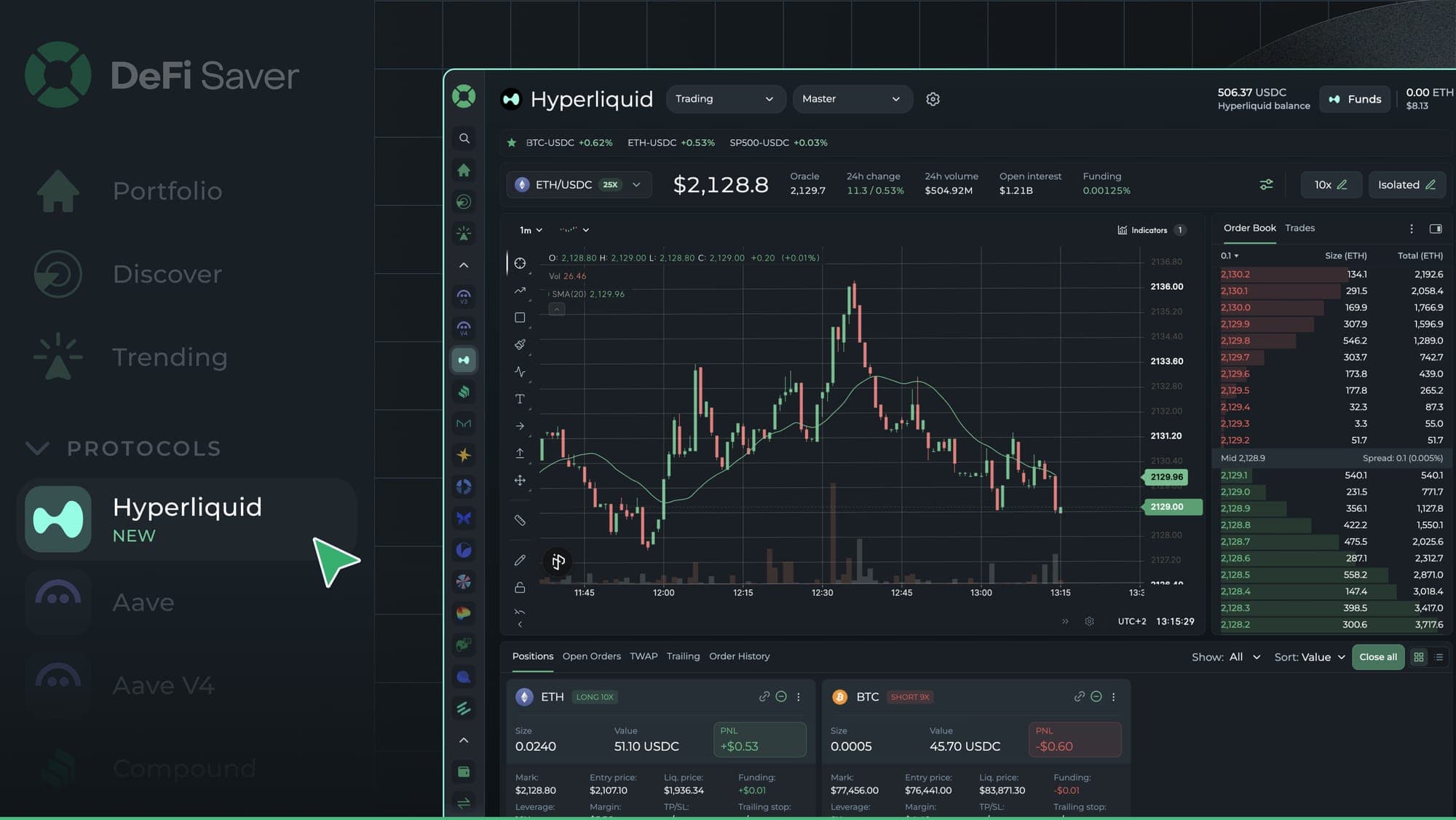Select the trend line drawing tool
1456x820 pixels.
[520, 291]
